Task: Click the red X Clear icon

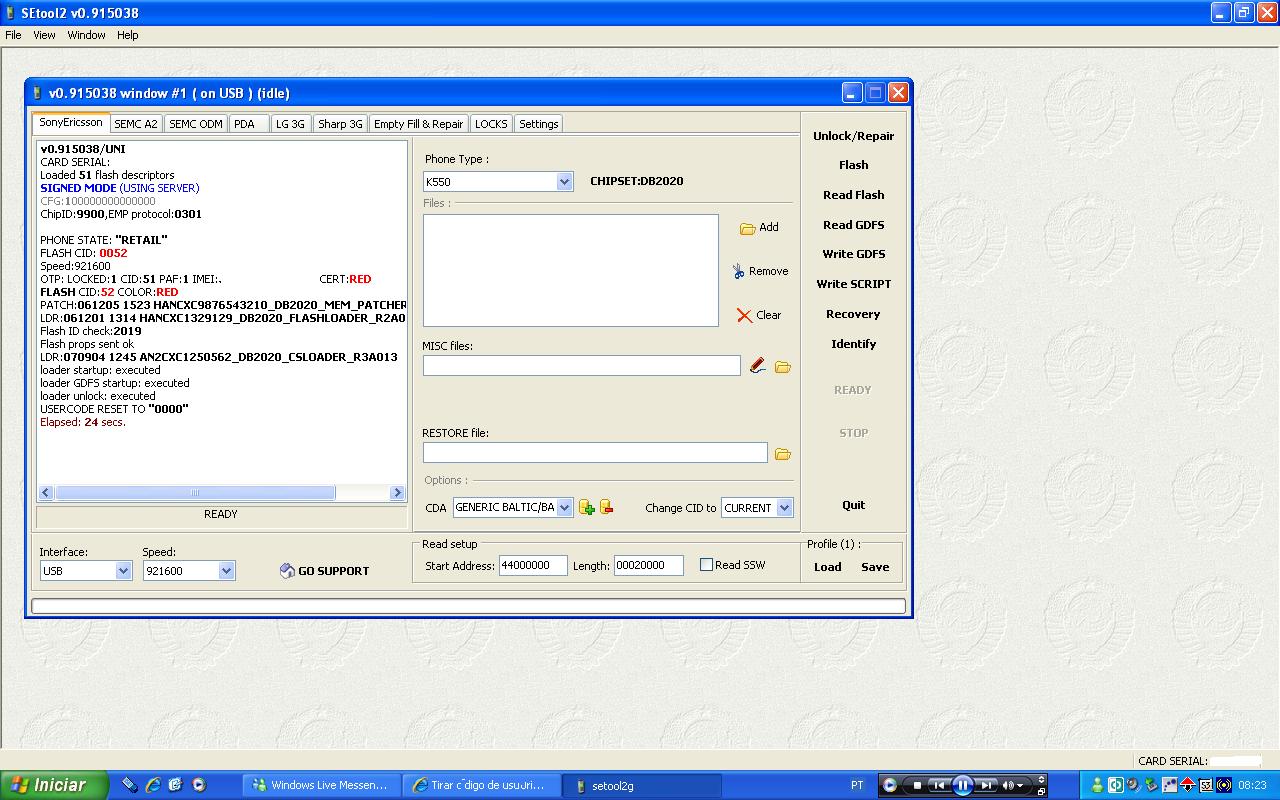Action: click(744, 315)
